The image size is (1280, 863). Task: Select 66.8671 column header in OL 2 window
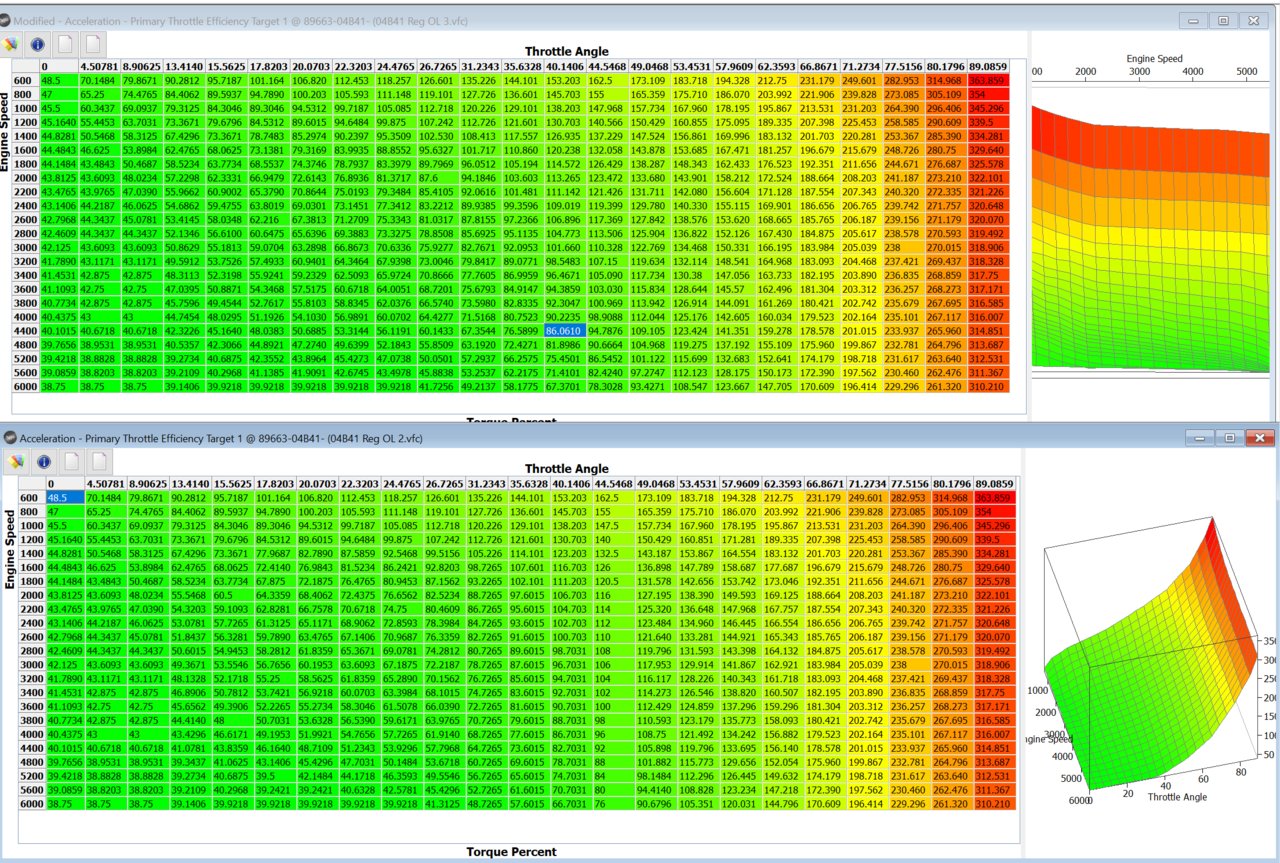click(x=824, y=484)
